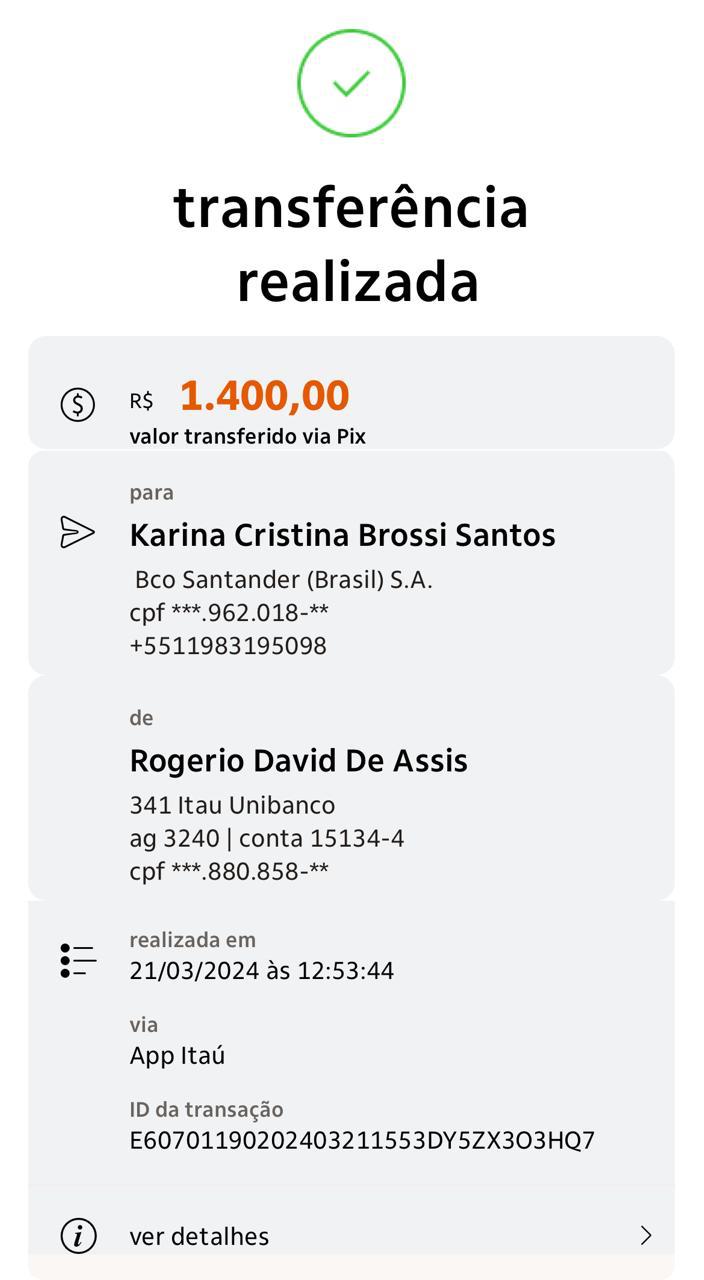
Task: Expand details with the right chevron
Action: pos(646,1236)
